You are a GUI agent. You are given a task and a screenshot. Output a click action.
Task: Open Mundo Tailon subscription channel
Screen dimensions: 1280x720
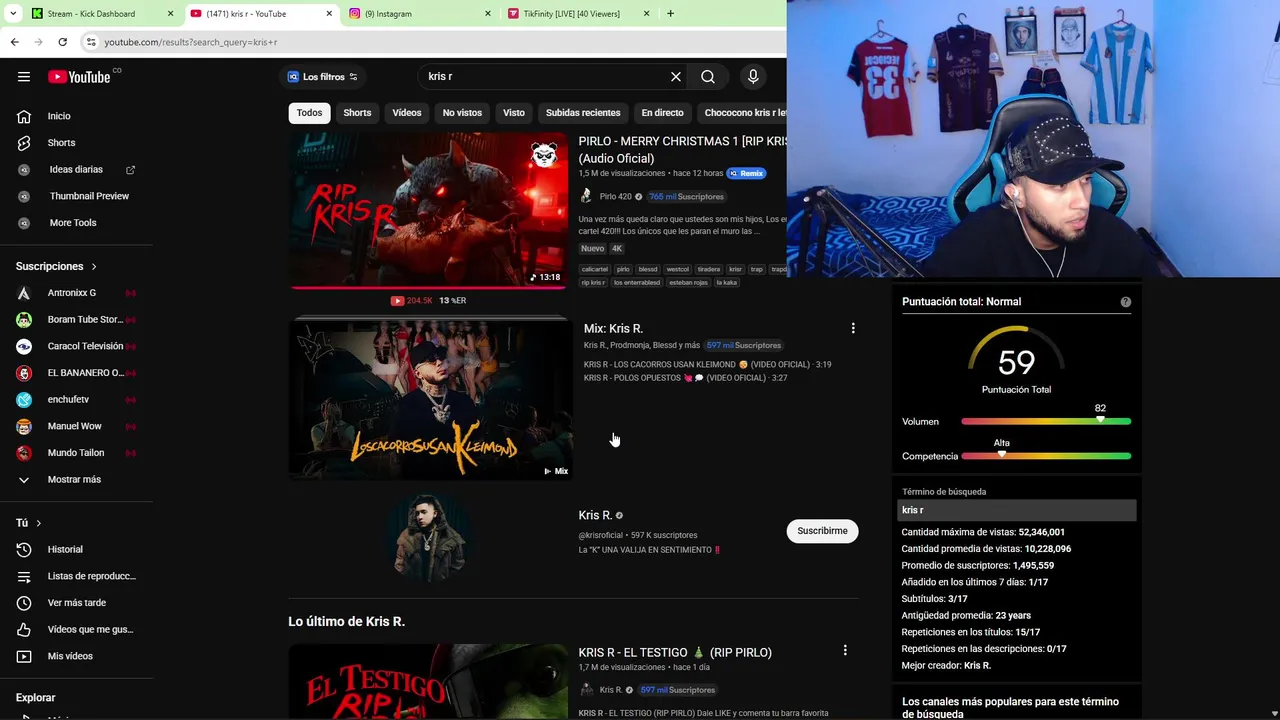pos(76,453)
